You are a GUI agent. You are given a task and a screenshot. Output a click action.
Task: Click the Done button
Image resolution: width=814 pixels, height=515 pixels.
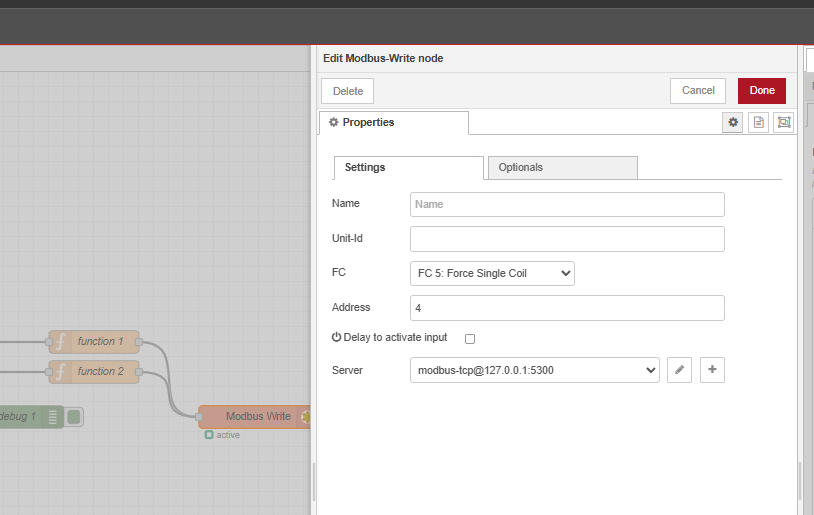(x=762, y=91)
